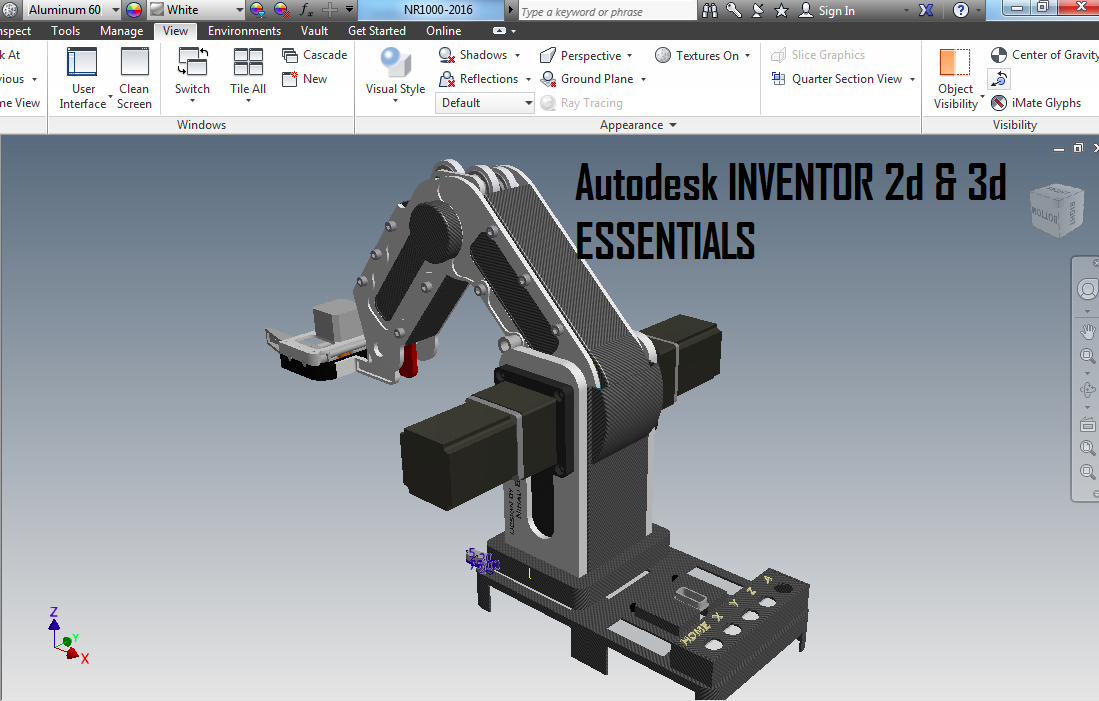Select the Pan tool in navigation bar

[1088, 331]
